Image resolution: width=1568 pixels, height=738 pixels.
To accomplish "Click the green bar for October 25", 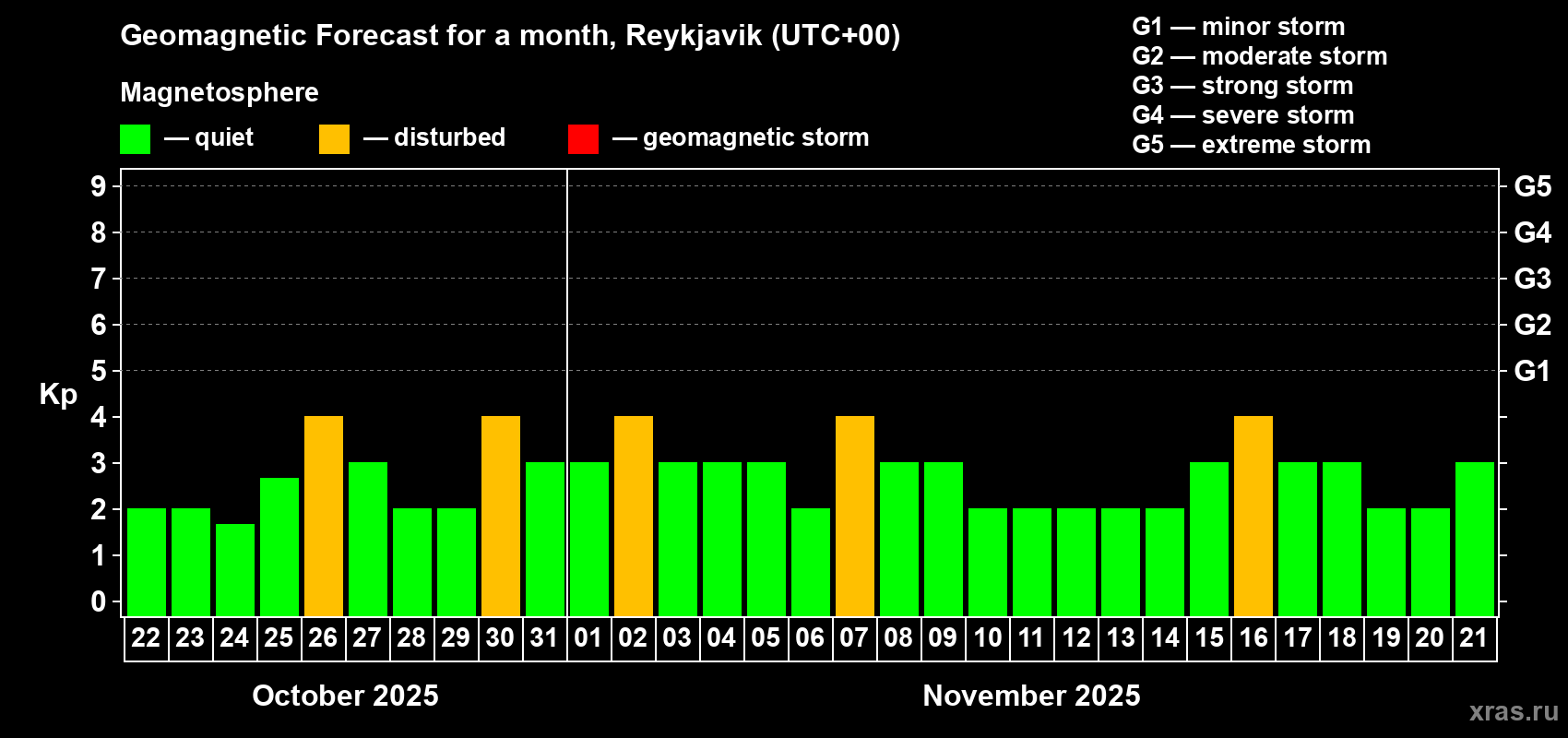I will [279, 547].
